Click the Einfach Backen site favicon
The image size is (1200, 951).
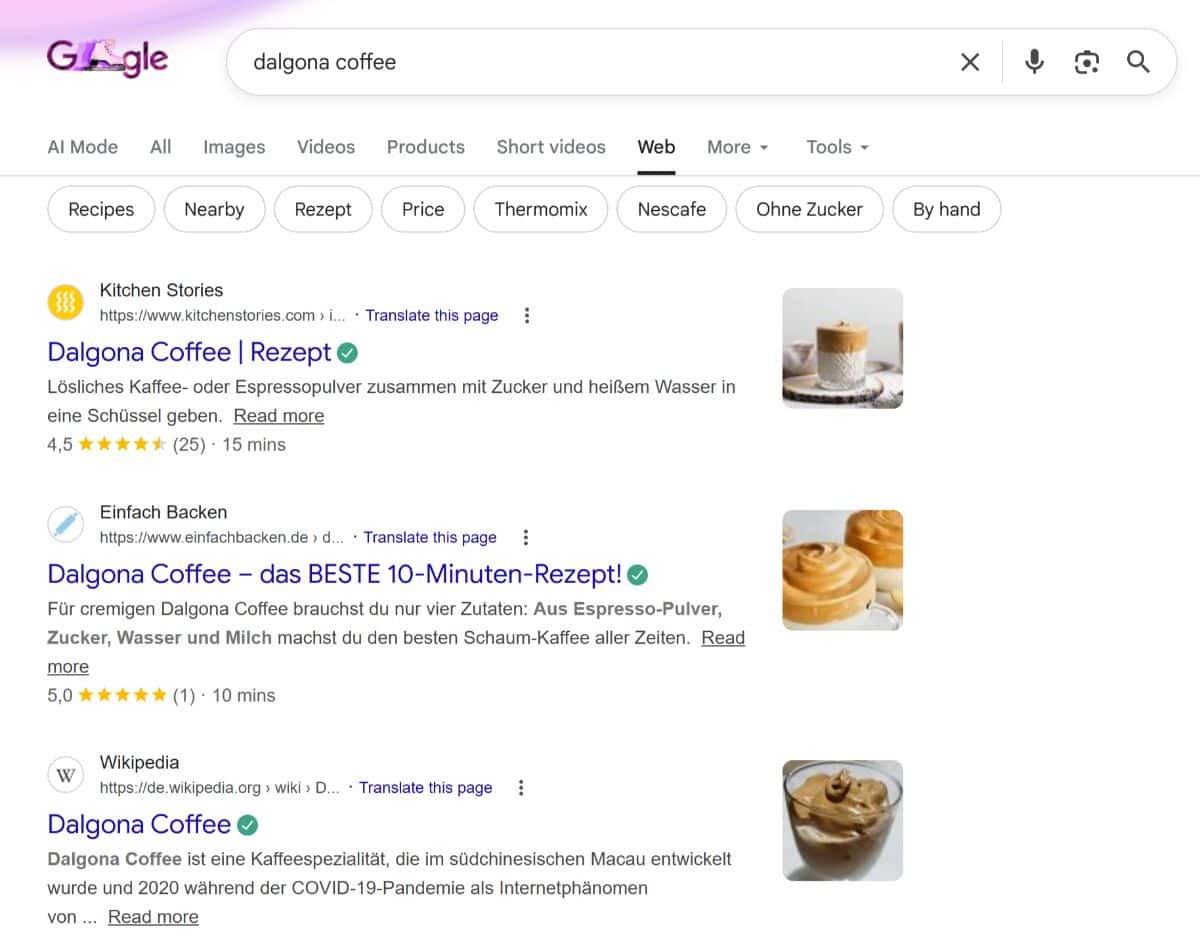65,523
